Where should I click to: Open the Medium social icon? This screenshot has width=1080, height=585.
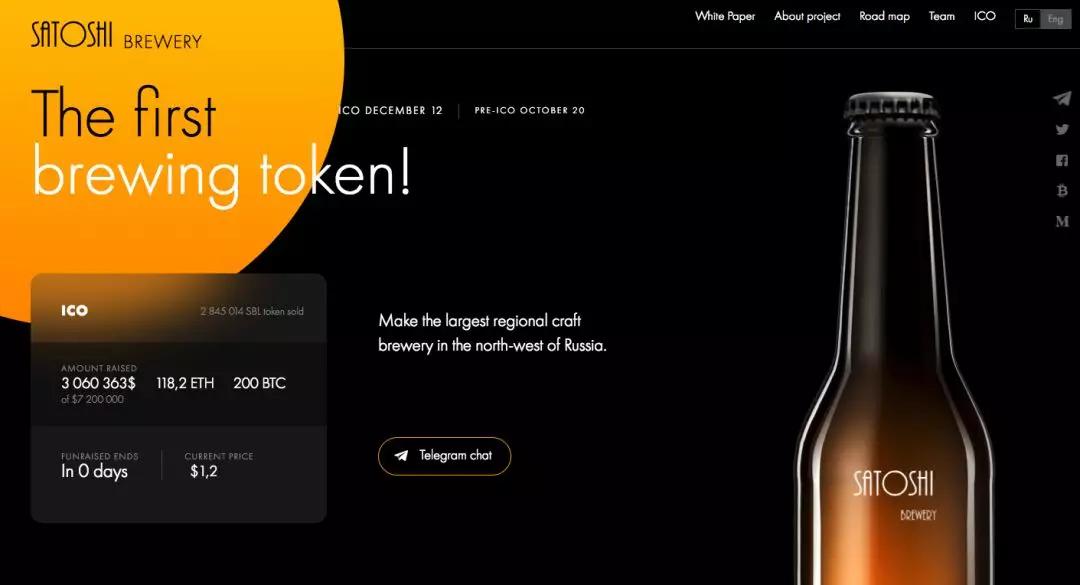point(1061,221)
